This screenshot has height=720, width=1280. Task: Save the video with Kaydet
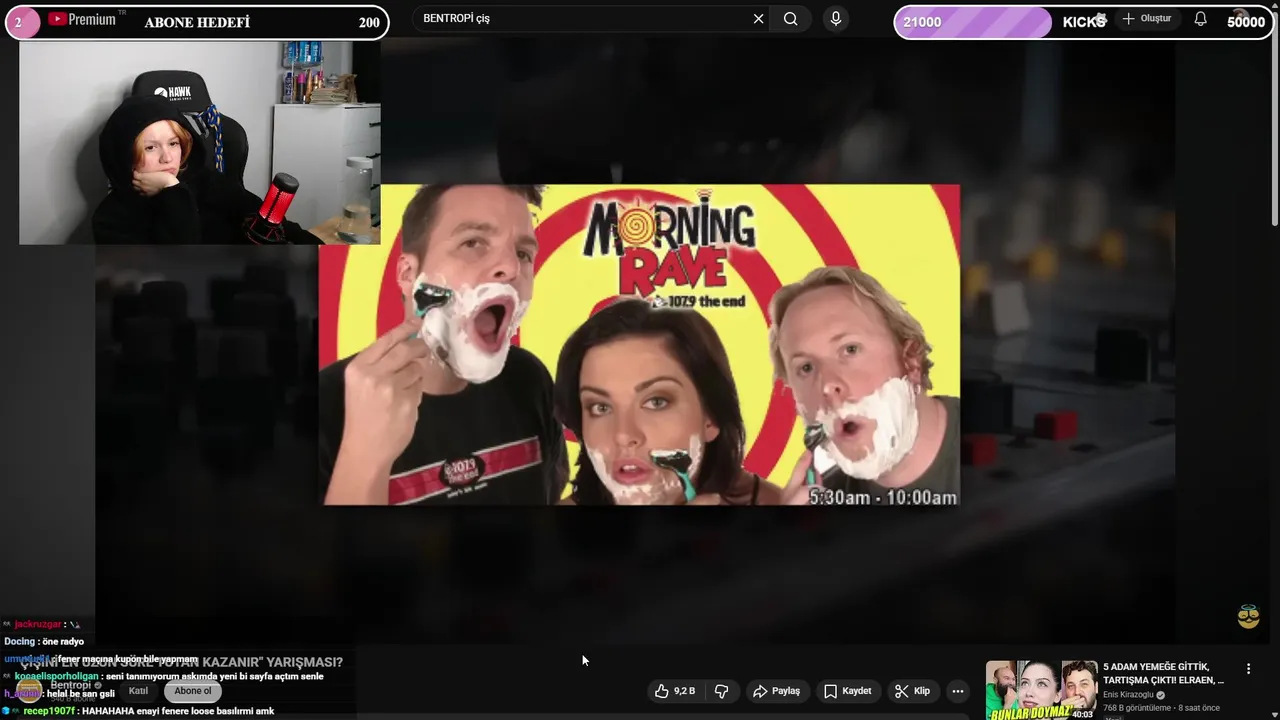click(x=847, y=691)
